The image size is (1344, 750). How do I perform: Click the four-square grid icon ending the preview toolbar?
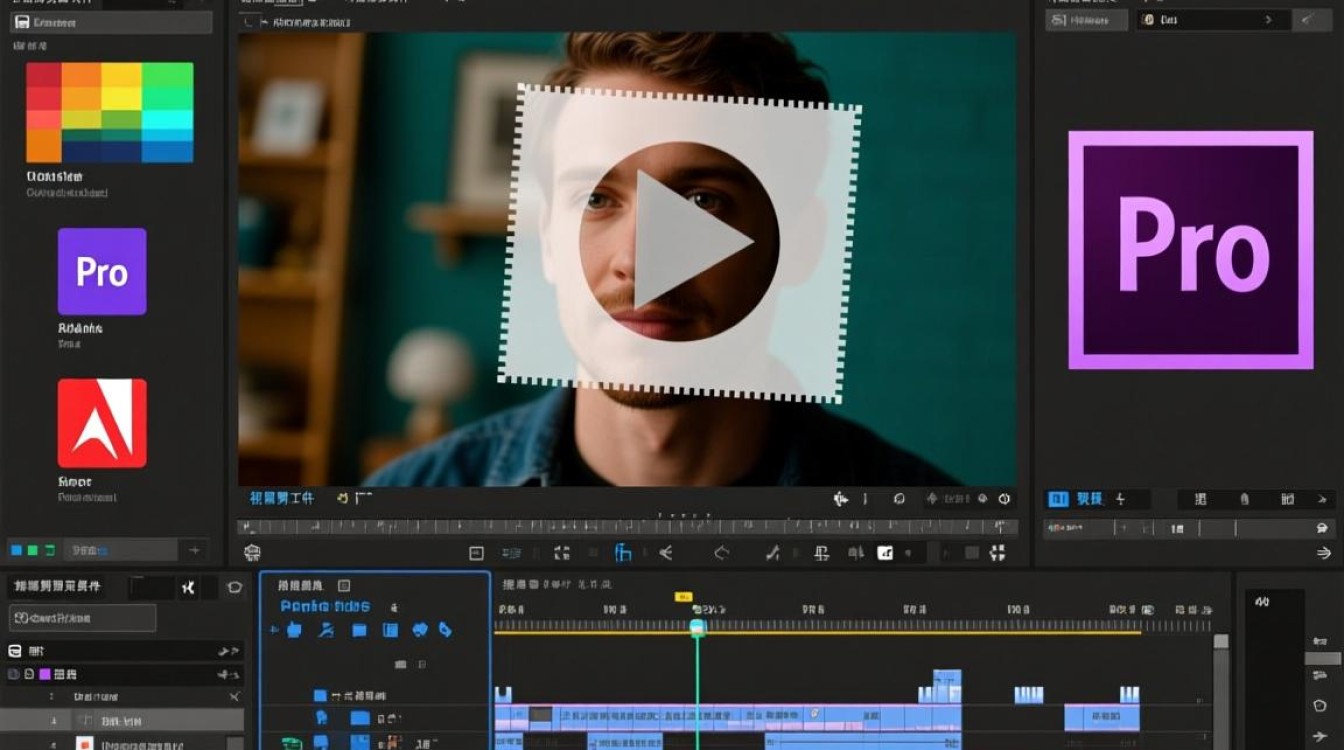(997, 553)
